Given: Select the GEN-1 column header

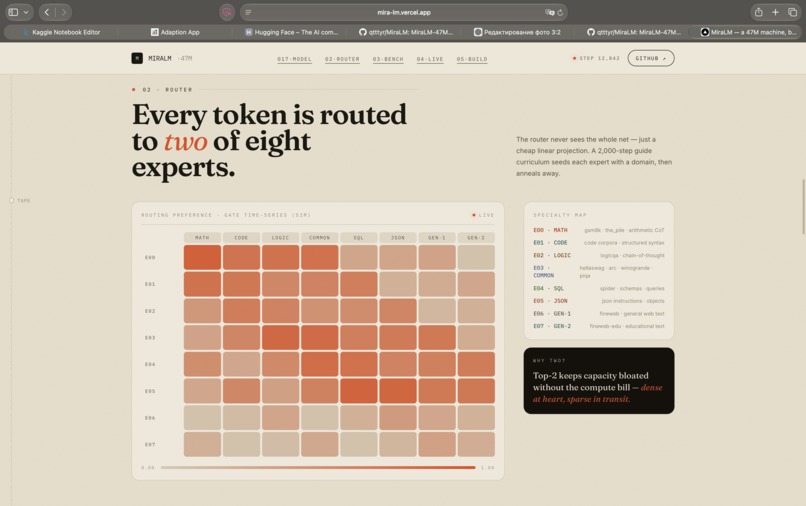Looking at the screenshot, I should click(x=437, y=238).
